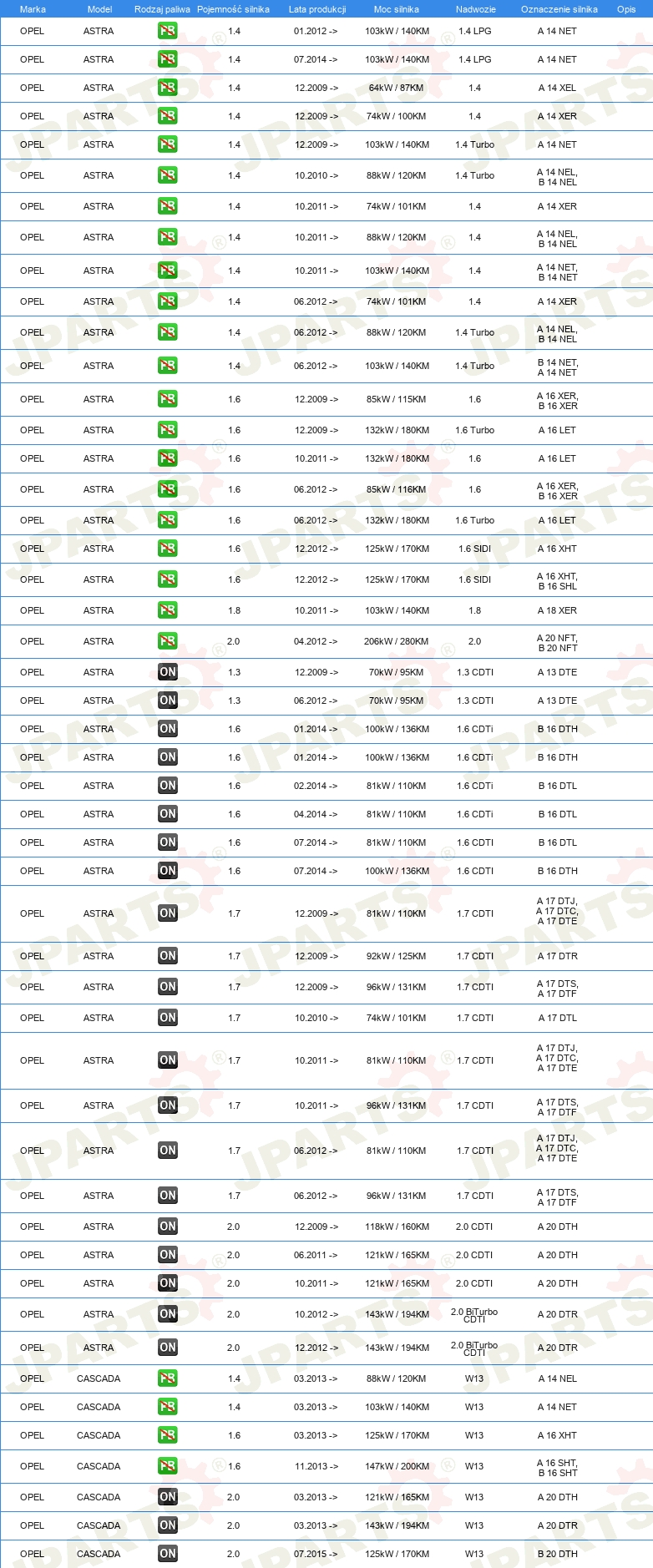Screen dimensions: 653x1568
Task: Click the engine code A 18 XER
Action: (557, 610)
